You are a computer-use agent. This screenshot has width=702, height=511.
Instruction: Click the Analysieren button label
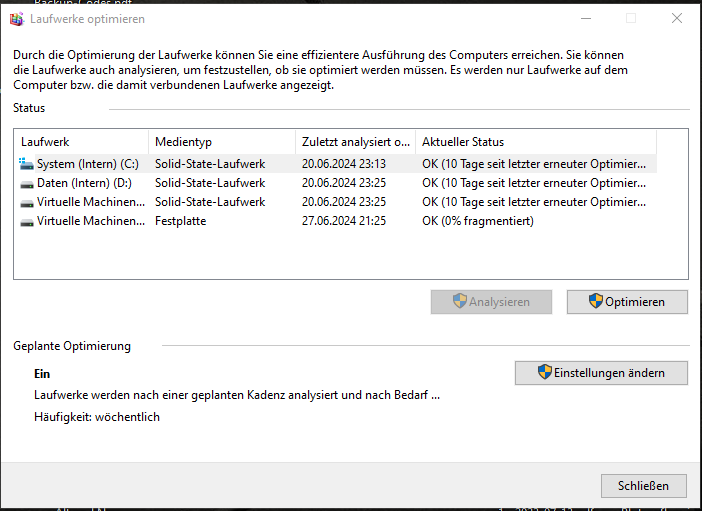(x=499, y=302)
